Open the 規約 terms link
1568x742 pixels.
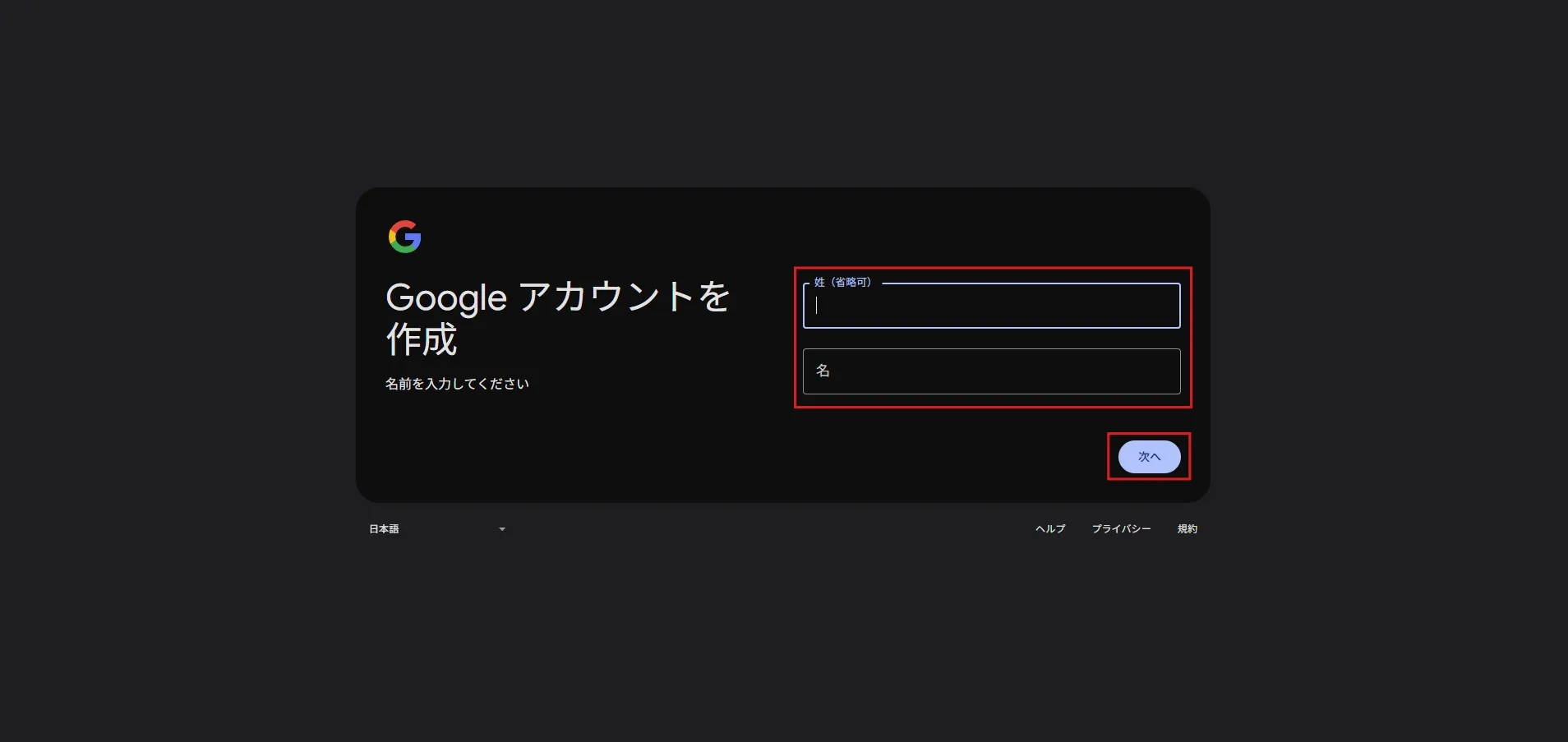click(x=1187, y=529)
